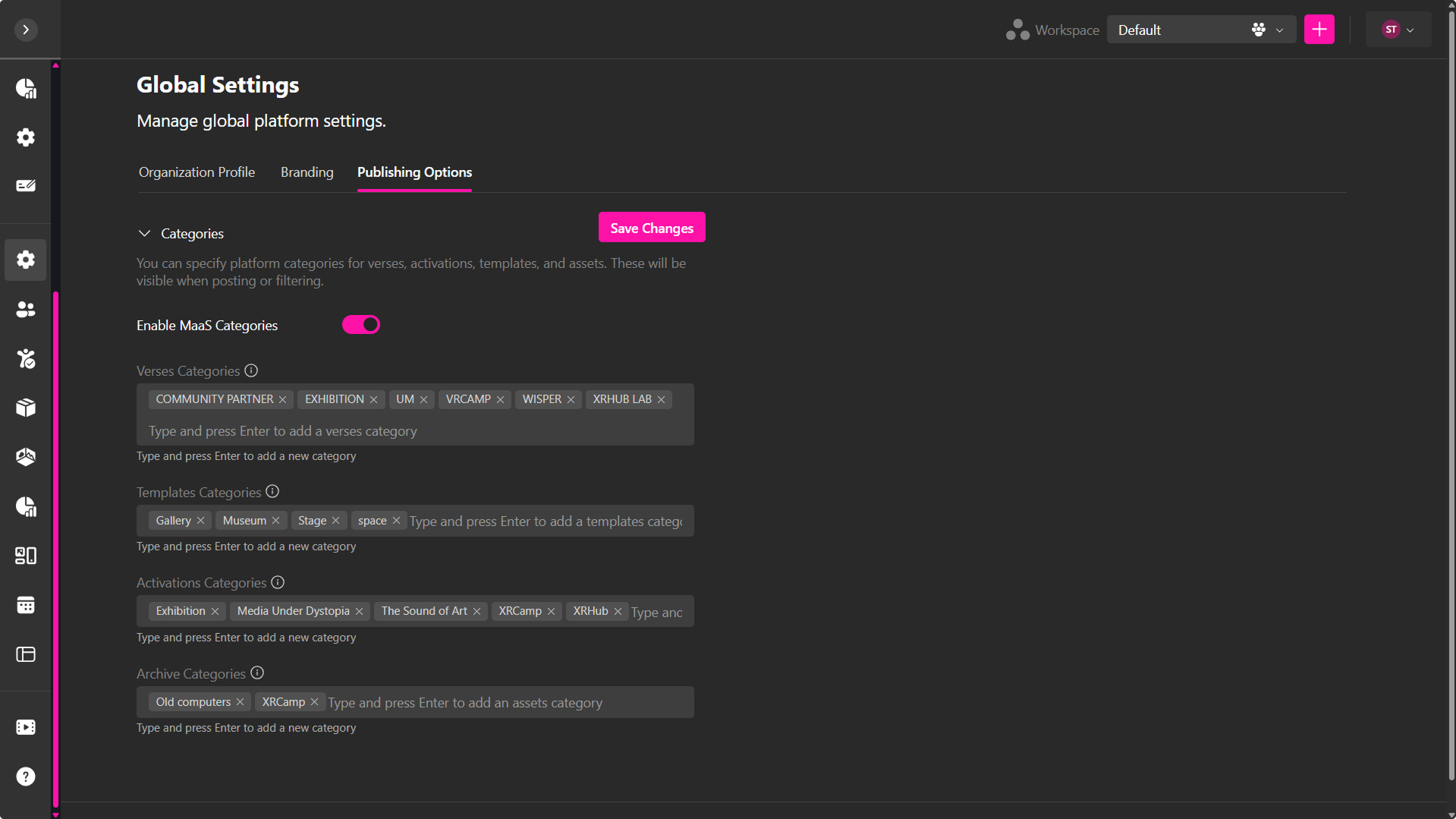This screenshot has height=819, width=1456.
Task: Disable the Enable MaaS Categories toggle
Action: 361,325
